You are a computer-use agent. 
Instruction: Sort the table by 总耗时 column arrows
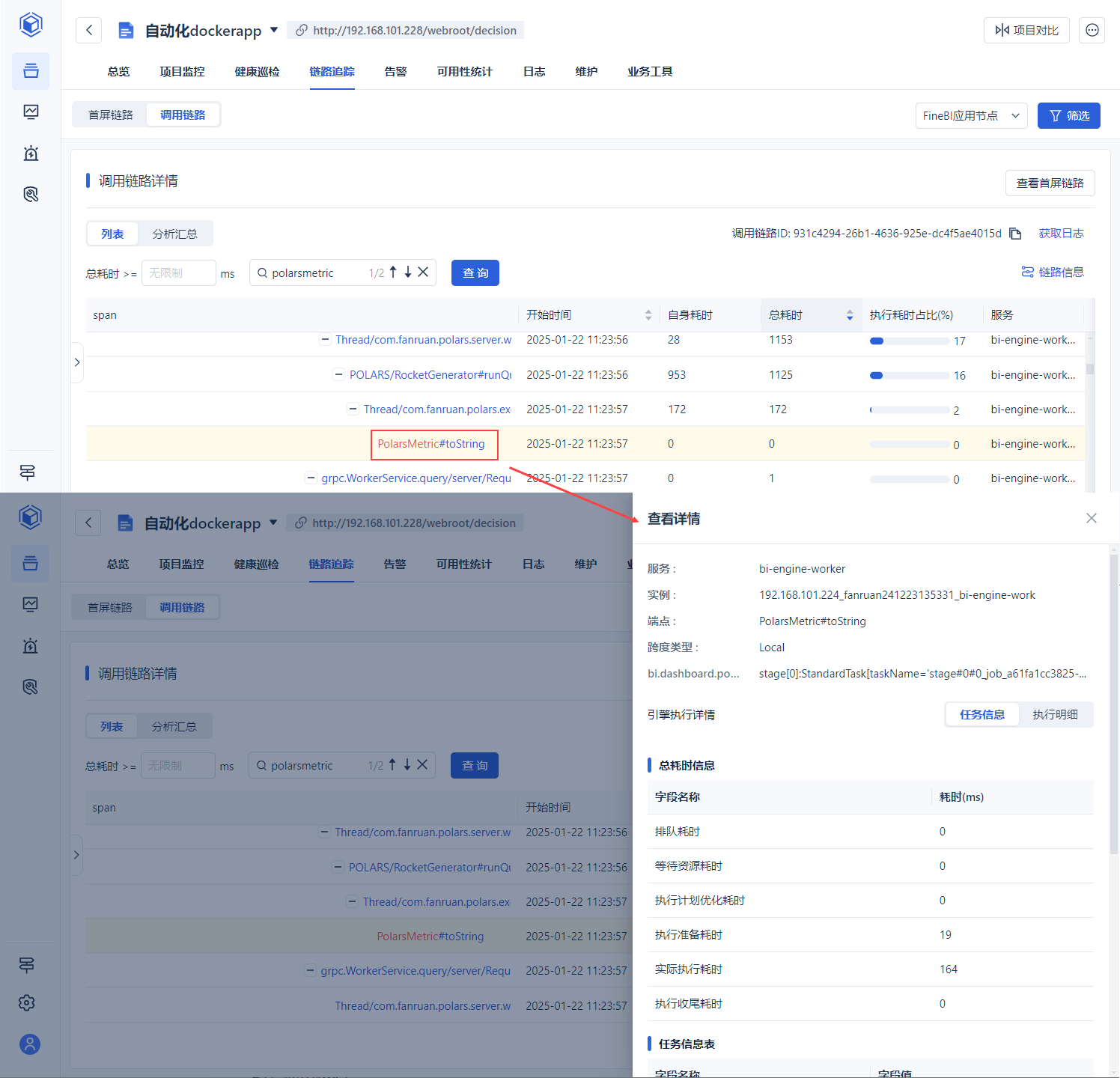[x=850, y=315]
